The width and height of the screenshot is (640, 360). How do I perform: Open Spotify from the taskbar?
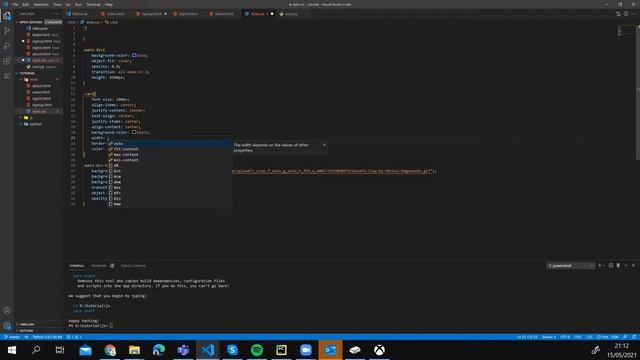click(x=257, y=350)
